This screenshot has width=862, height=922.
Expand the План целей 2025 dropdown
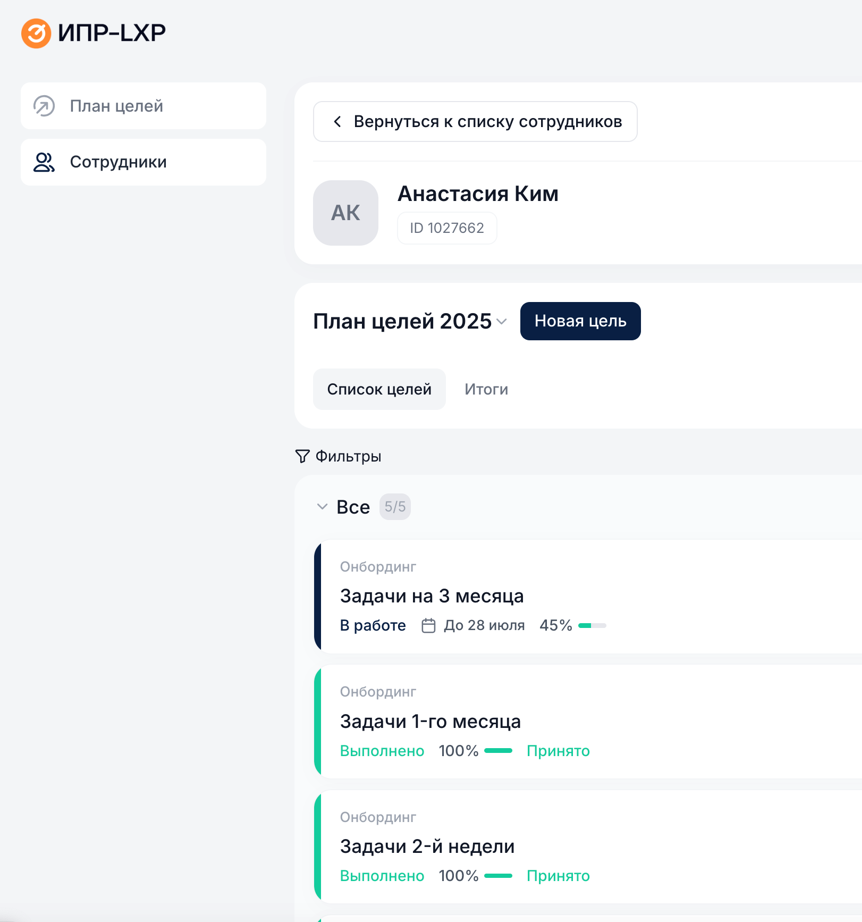(x=501, y=322)
